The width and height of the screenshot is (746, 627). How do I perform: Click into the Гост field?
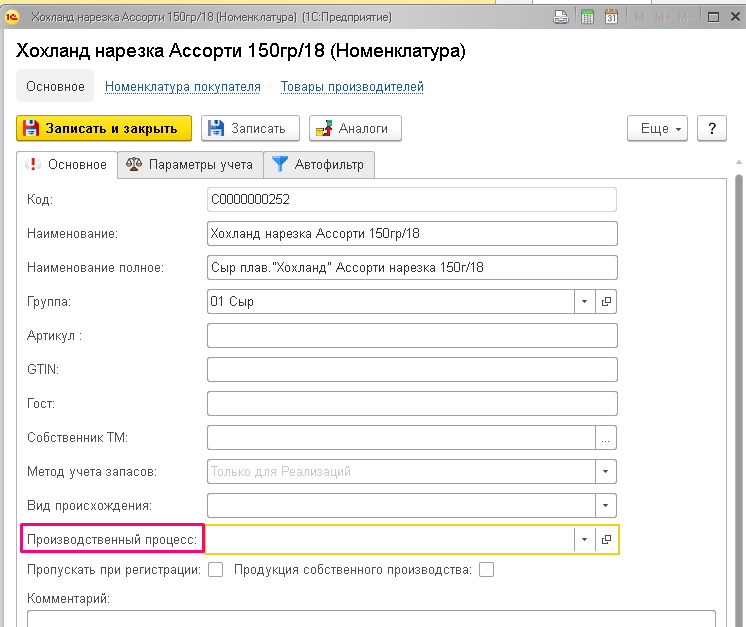point(412,403)
